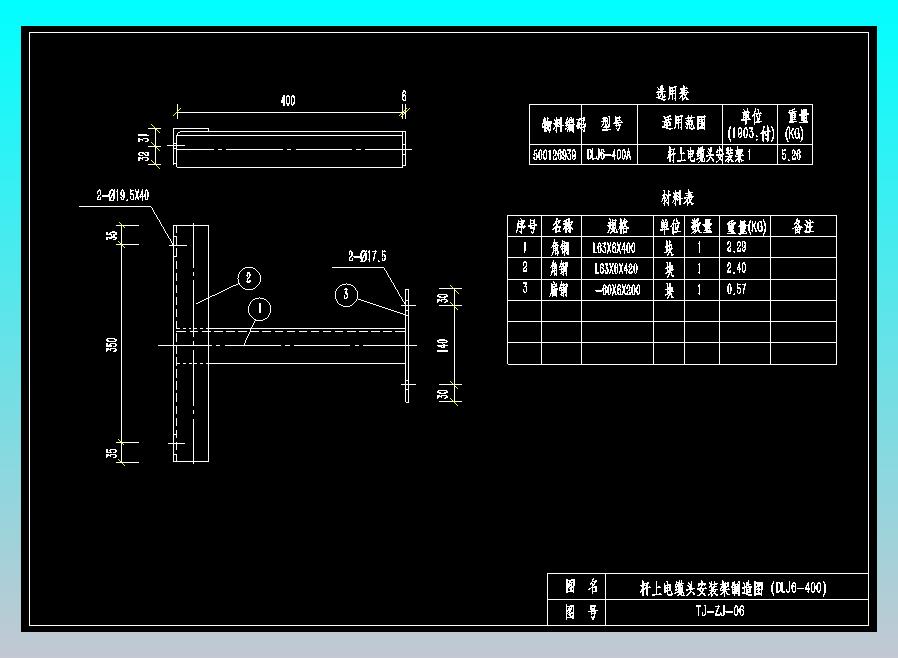Select the L63X6X420 specification cell
Screen dimensions: 898x658
point(617,269)
